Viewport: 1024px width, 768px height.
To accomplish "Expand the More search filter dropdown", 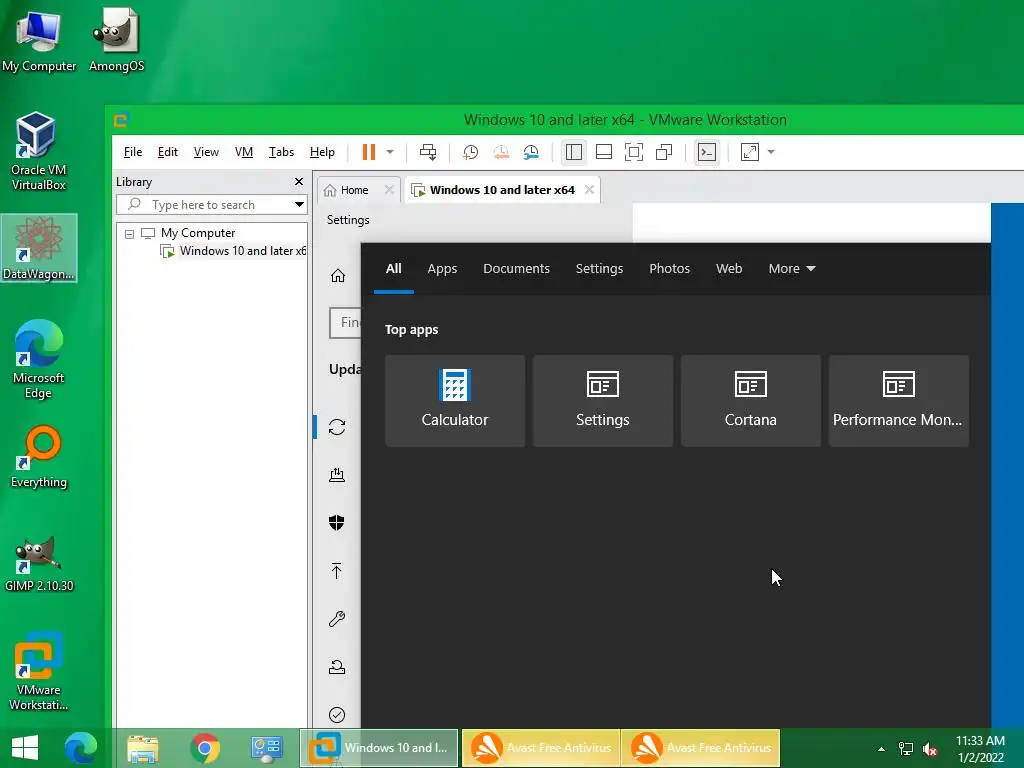I will tap(792, 268).
